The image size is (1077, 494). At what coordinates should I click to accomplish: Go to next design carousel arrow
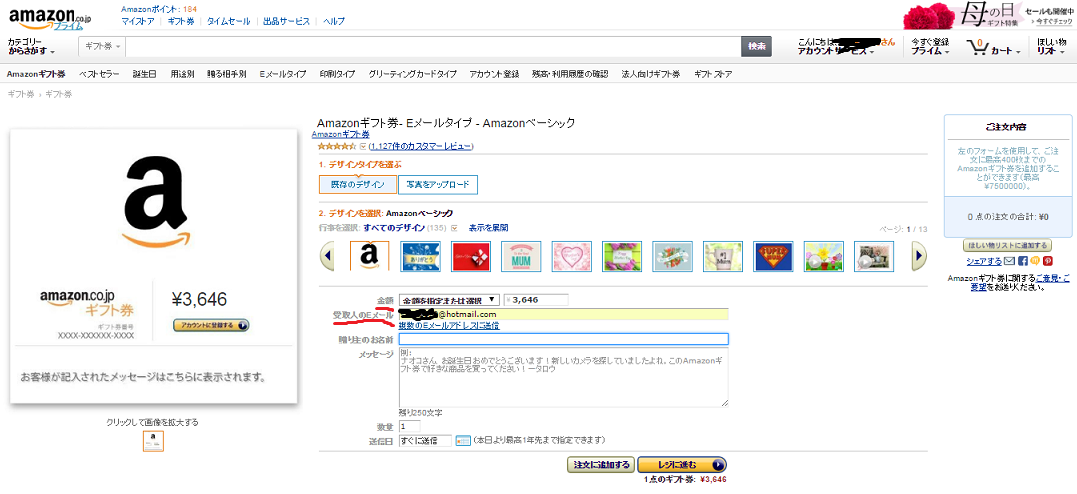pos(918,257)
